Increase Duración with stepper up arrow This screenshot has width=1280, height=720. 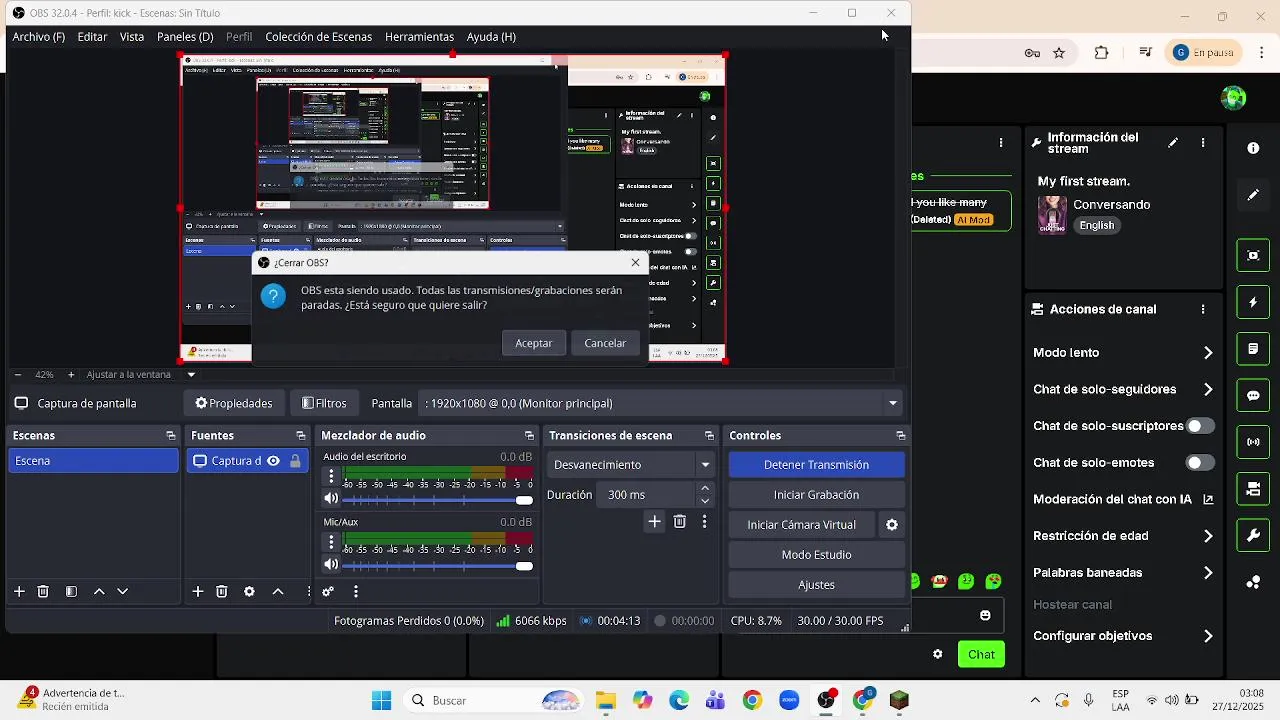click(705, 489)
